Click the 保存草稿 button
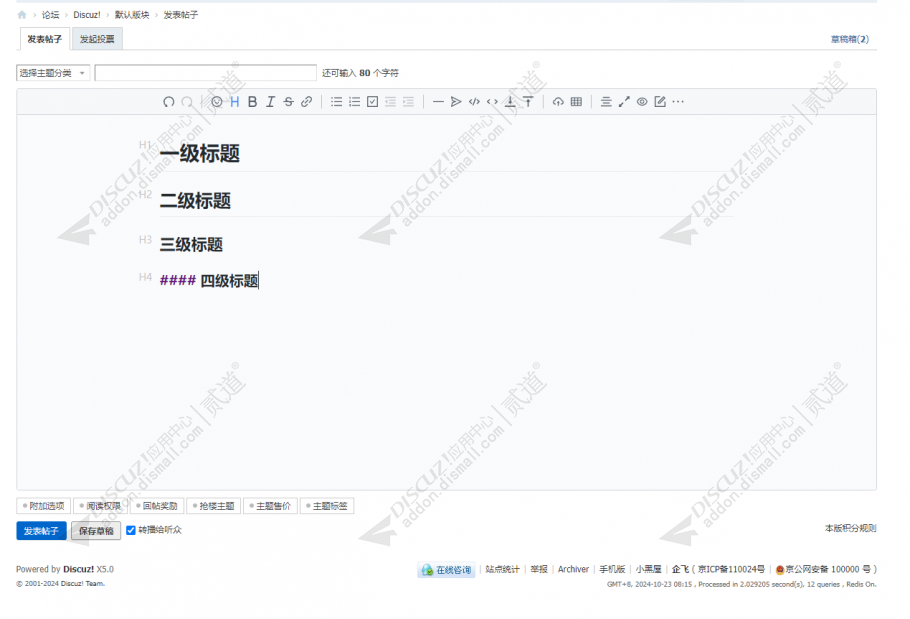The image size is (910, 619). pos(96,531)
